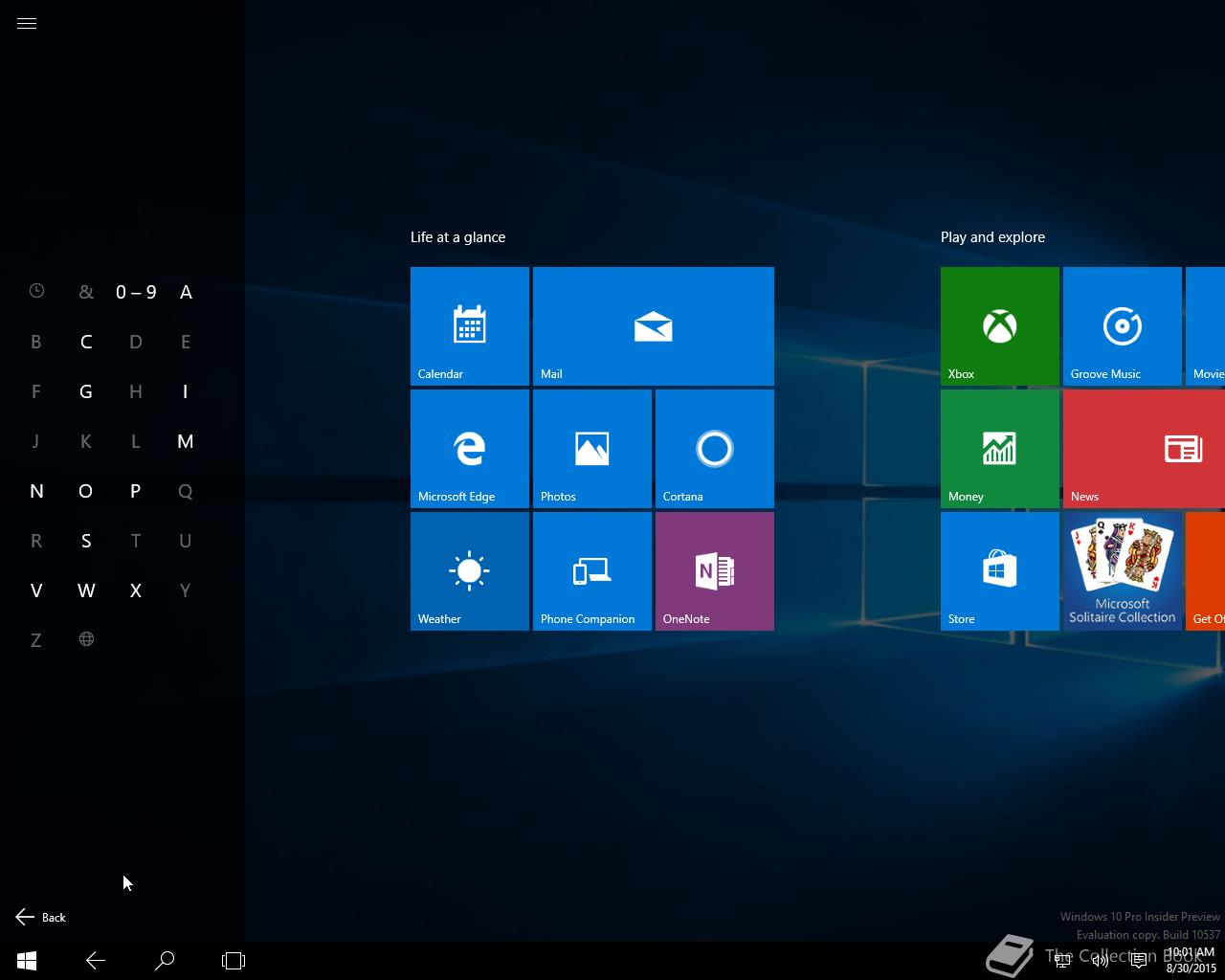Jump to apps starting with V

[x=36, y=590]
